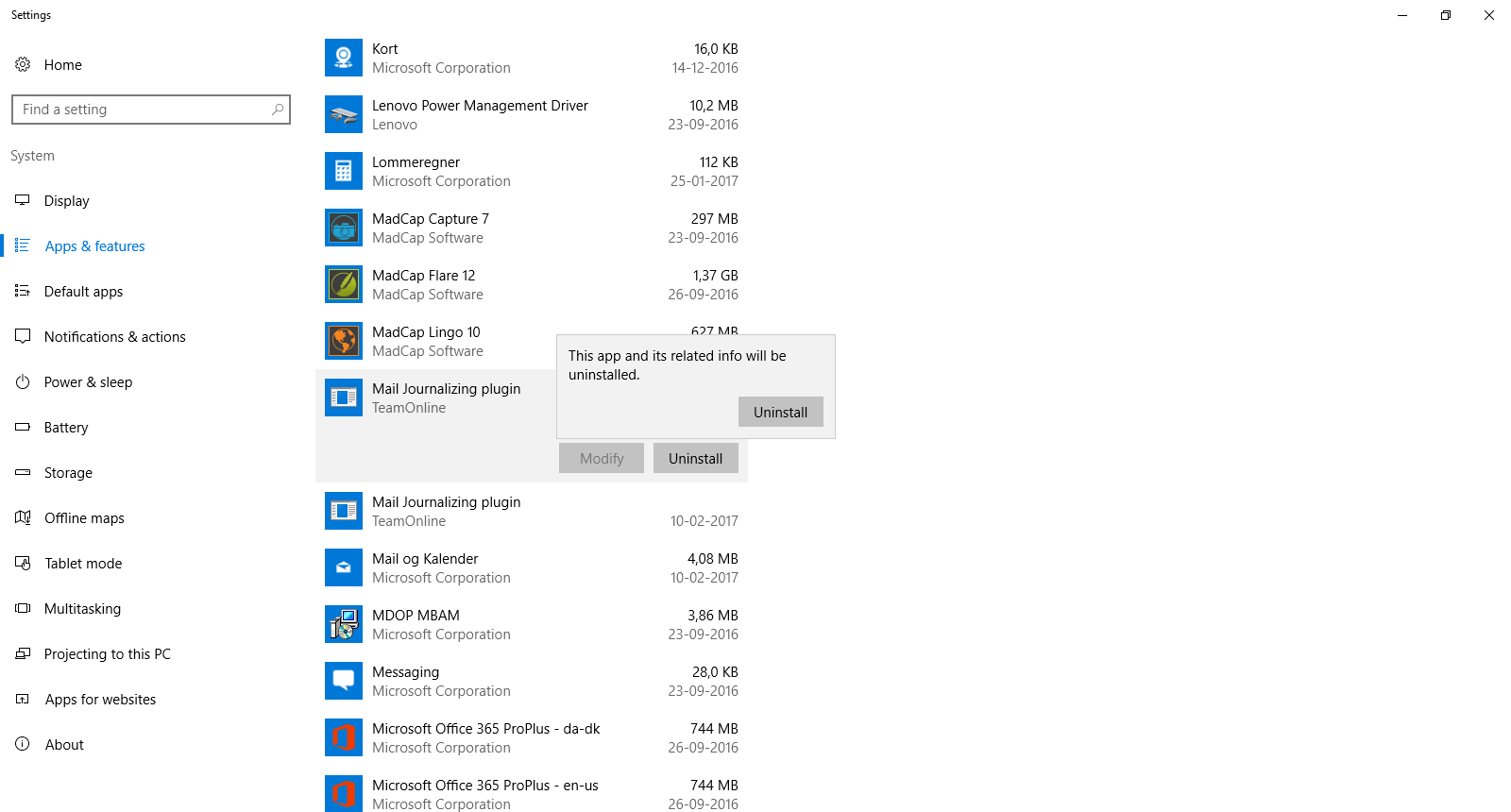This screenshot has width=1511, height=812.
Task: Click the Find a setting search box
Action: (x=151, y=110)
